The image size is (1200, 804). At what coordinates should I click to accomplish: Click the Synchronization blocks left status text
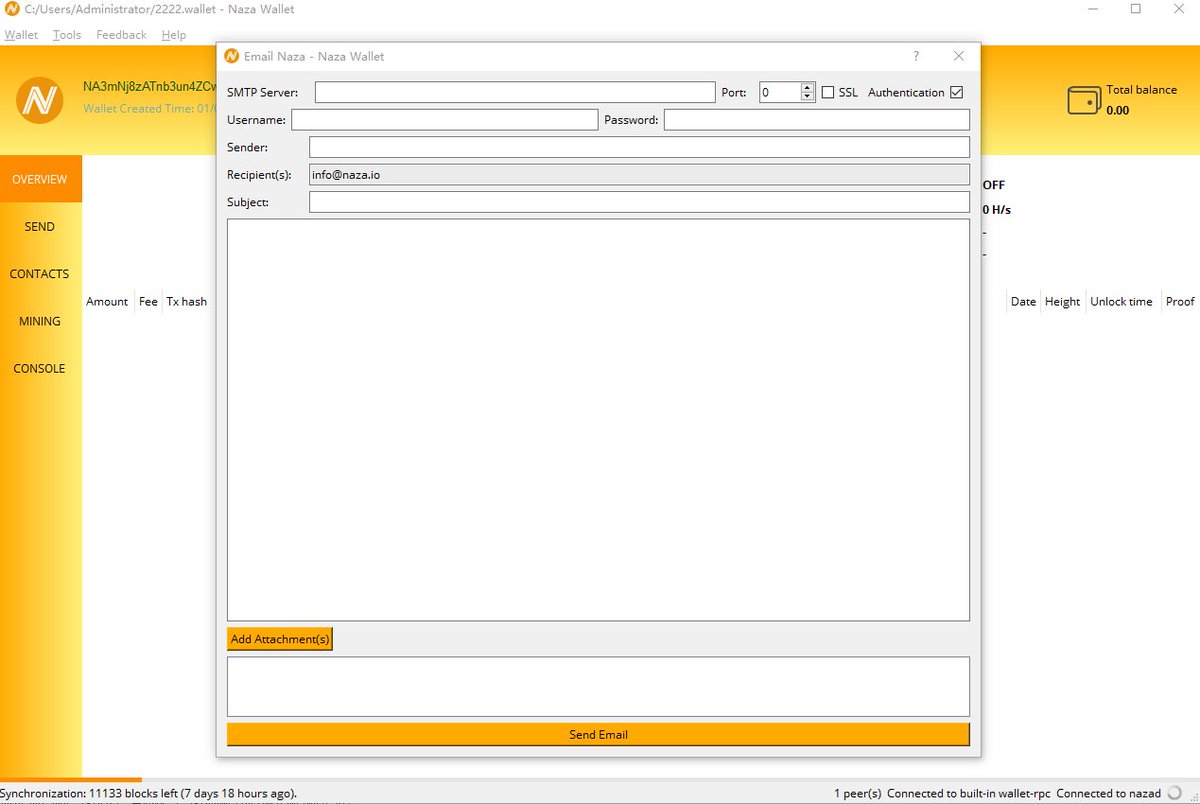point(148,793)
